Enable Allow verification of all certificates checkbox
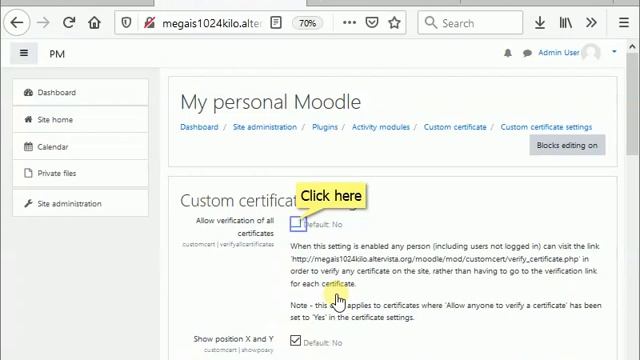Viewport: 640px width, 360px height. point(296,223)
